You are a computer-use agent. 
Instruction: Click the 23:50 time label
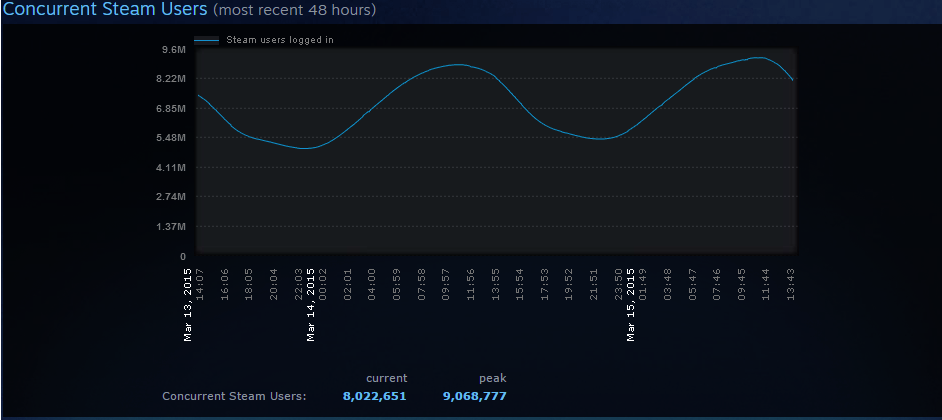(x=618, y=284)
